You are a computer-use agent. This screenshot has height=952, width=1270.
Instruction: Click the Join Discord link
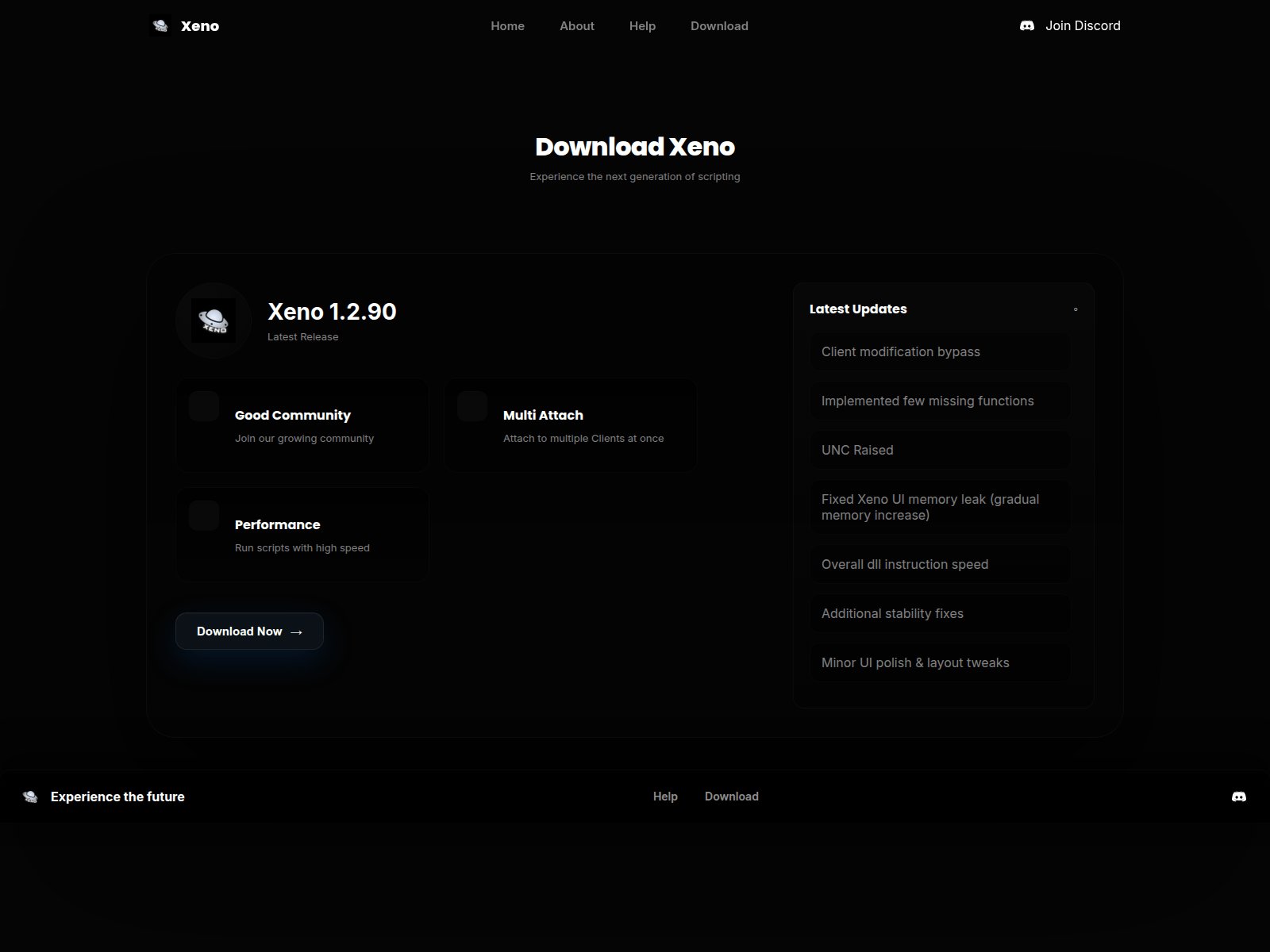point(1070,26)
